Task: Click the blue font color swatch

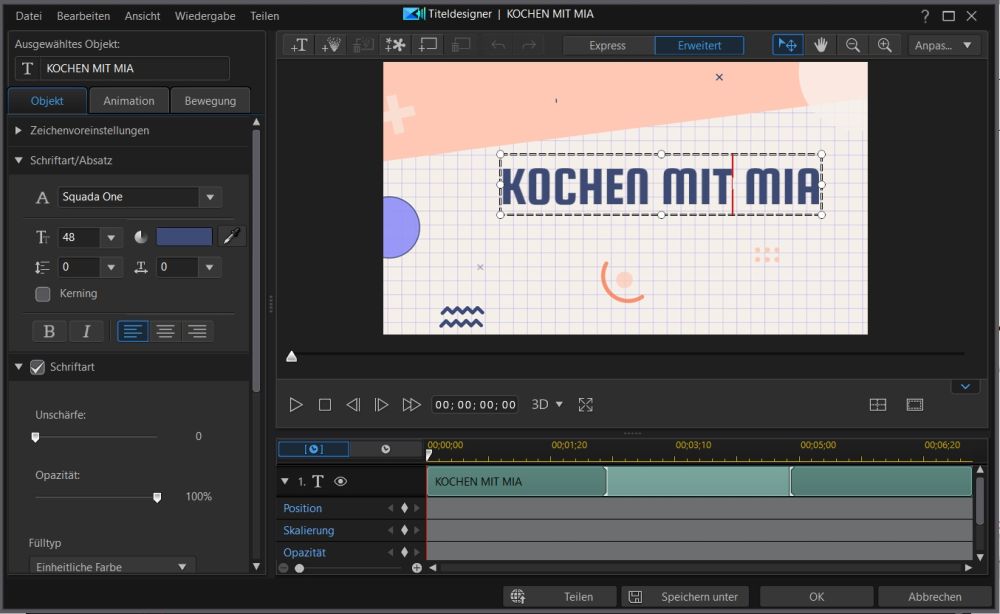Action: [184, 237]
